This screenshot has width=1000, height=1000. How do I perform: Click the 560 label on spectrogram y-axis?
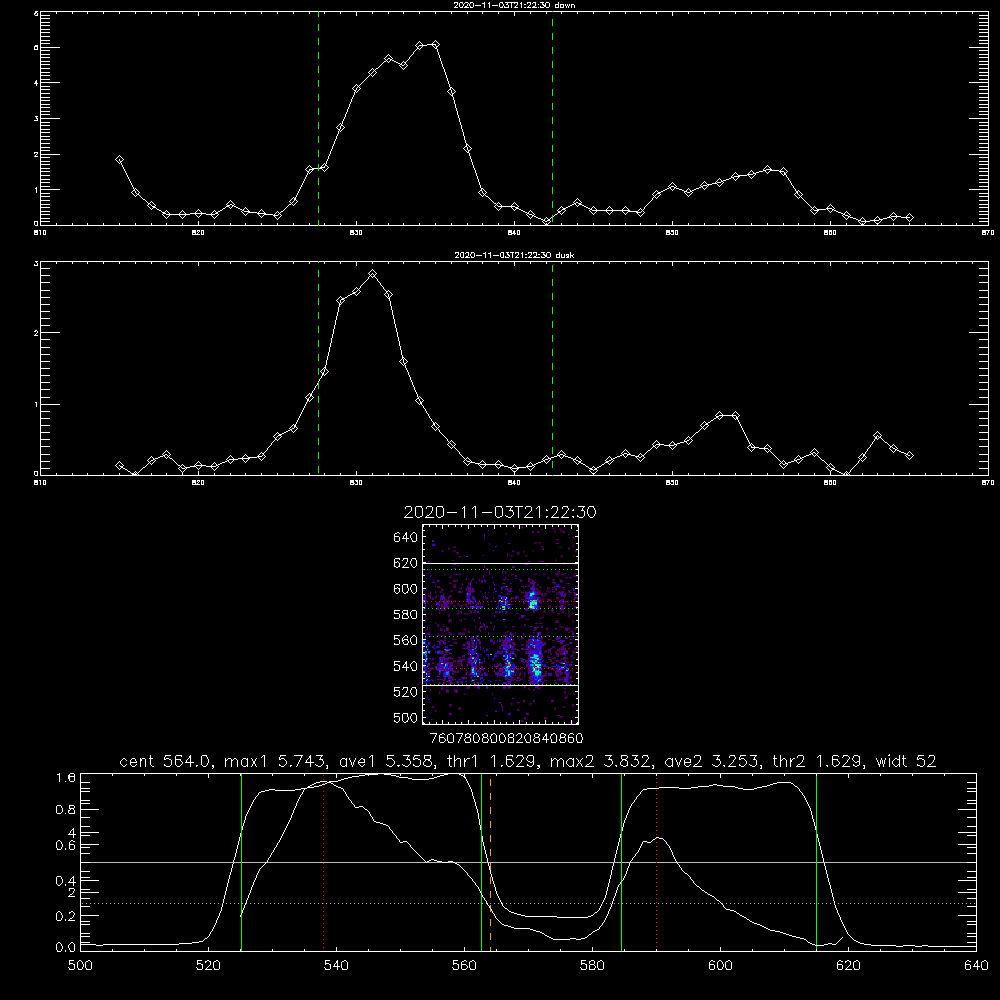pos(406,640)
